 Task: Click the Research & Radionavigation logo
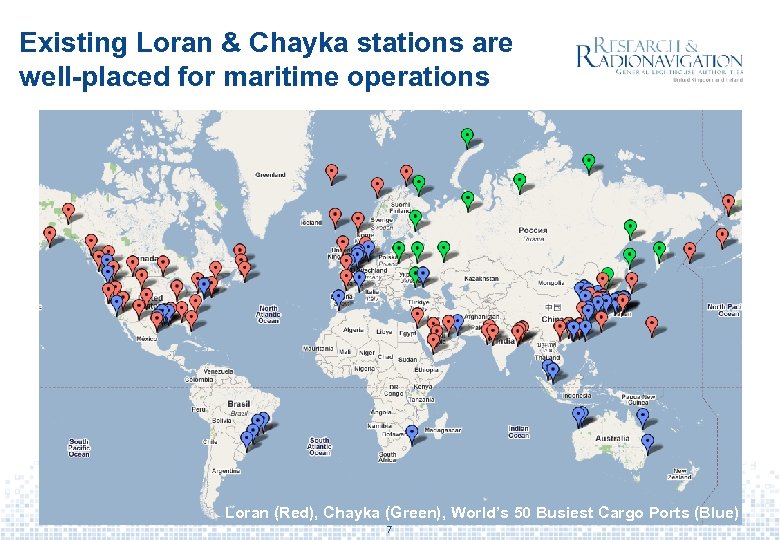click(x=660, y=59)
